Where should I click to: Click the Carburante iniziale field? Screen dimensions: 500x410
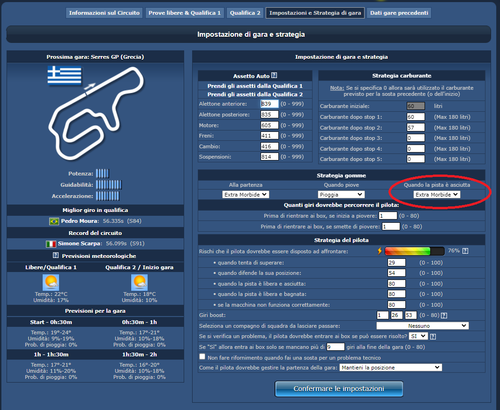416,106
